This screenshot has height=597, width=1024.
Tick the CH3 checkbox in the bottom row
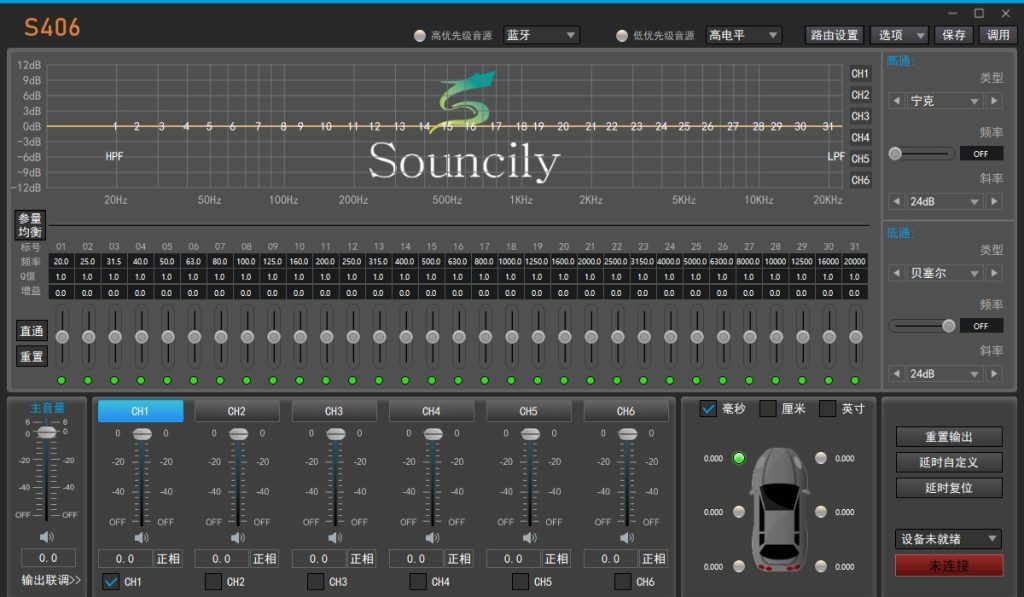(315, 581)
